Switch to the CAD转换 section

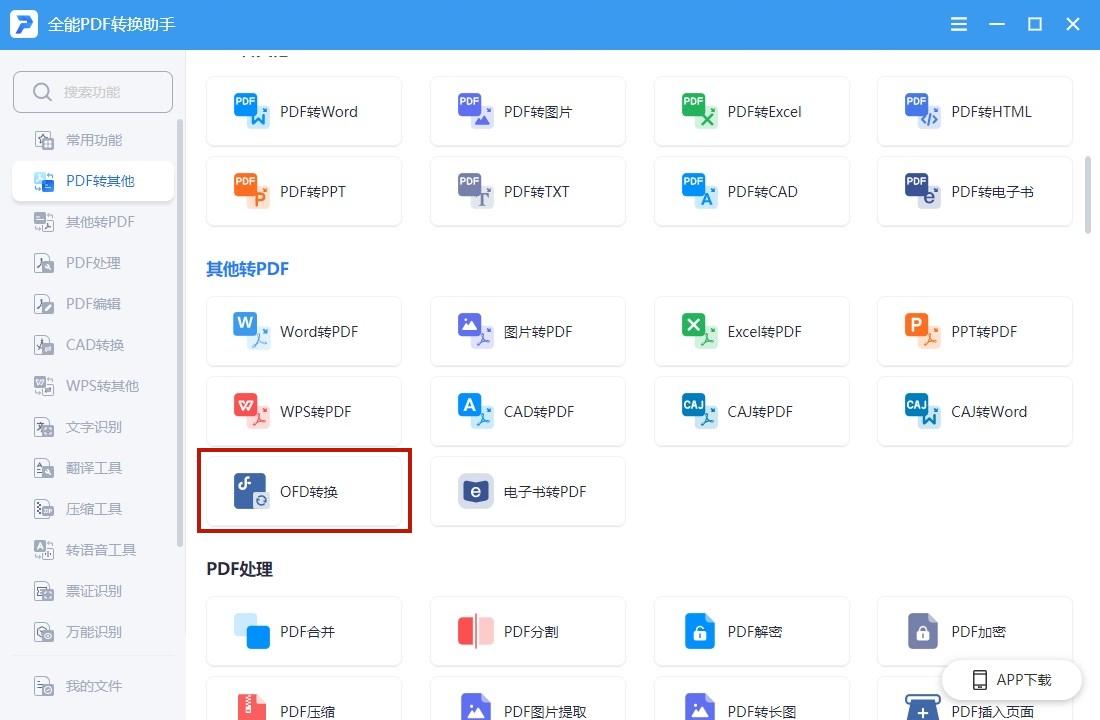tap(92, 345)
